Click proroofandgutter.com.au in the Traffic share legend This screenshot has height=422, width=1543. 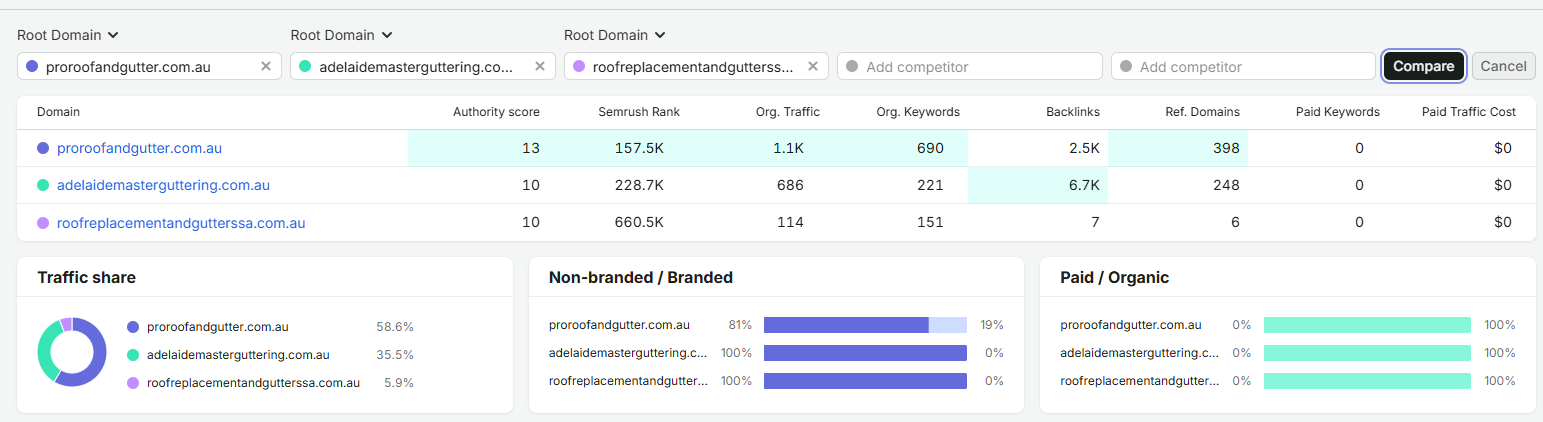pos(218,327)
